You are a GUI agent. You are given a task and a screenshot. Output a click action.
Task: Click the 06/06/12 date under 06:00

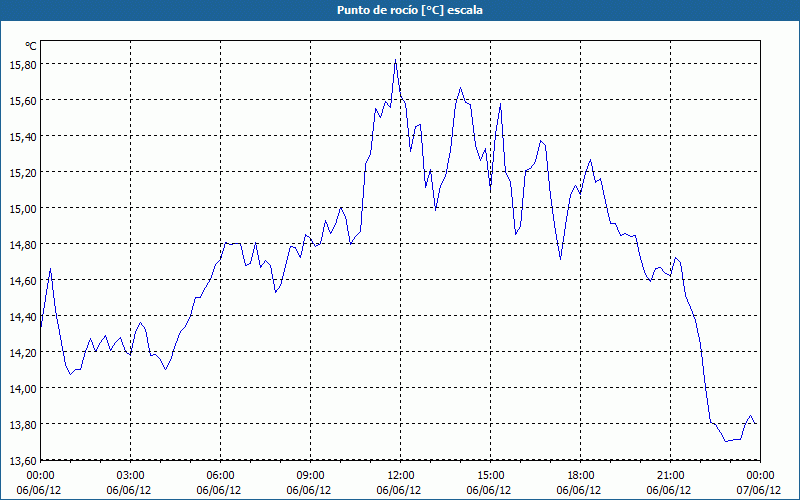(218, 490)
